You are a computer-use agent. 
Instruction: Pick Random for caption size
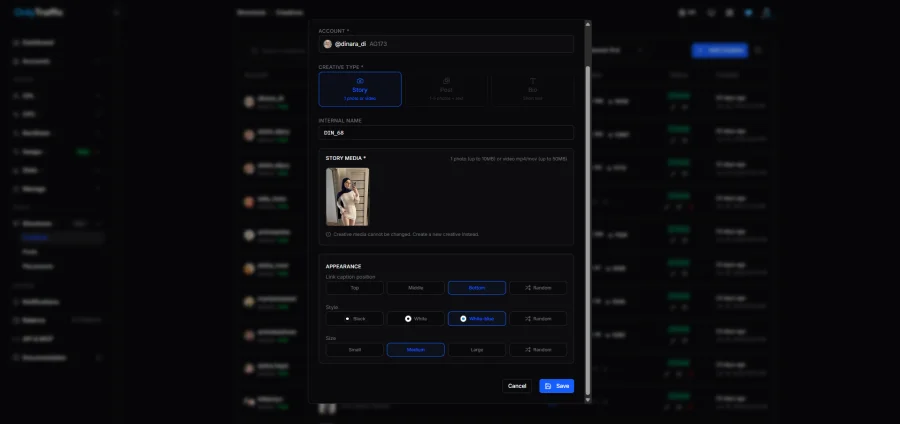[538, 350]
